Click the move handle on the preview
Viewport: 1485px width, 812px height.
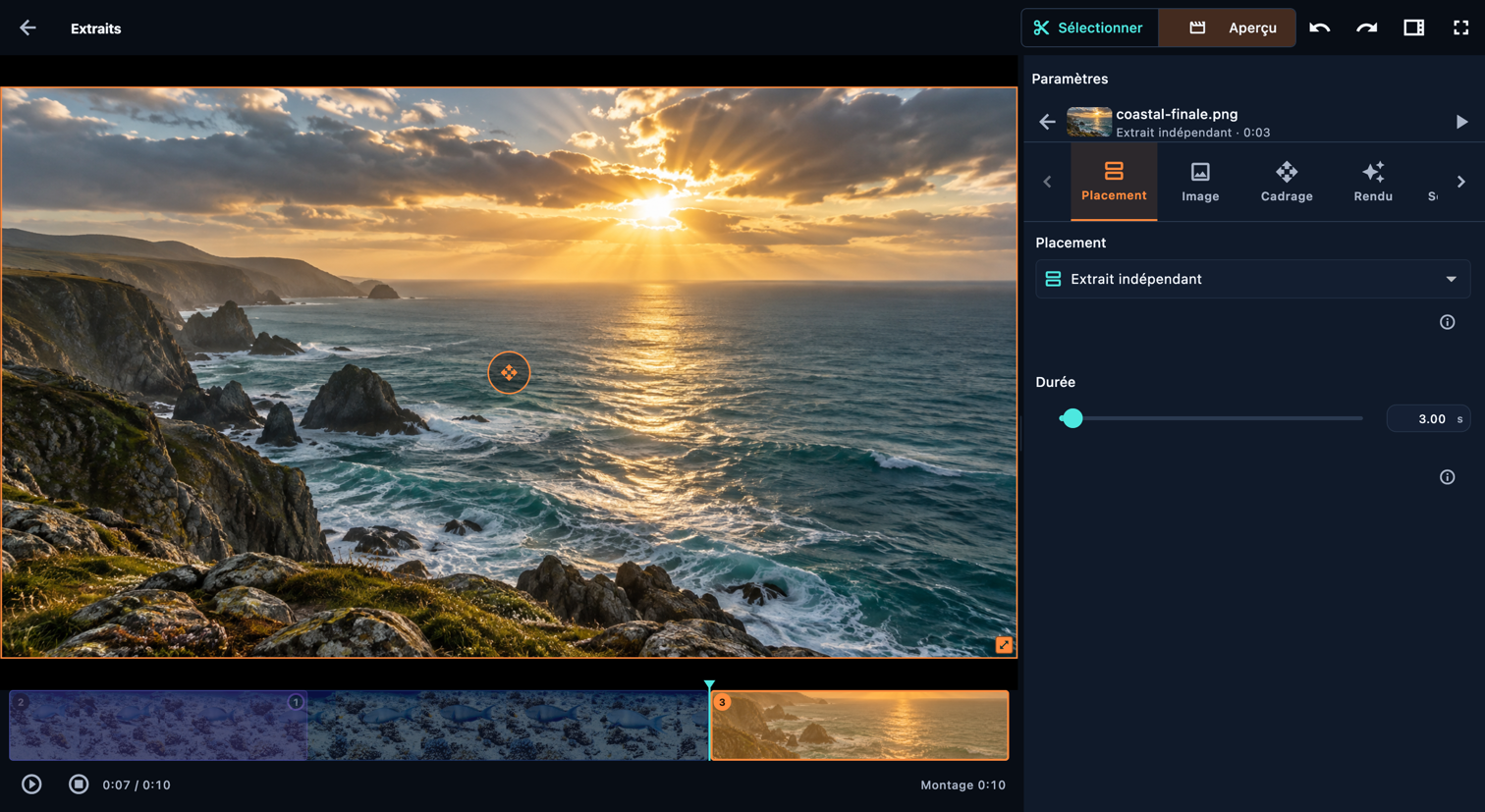(x=509, y=373)
